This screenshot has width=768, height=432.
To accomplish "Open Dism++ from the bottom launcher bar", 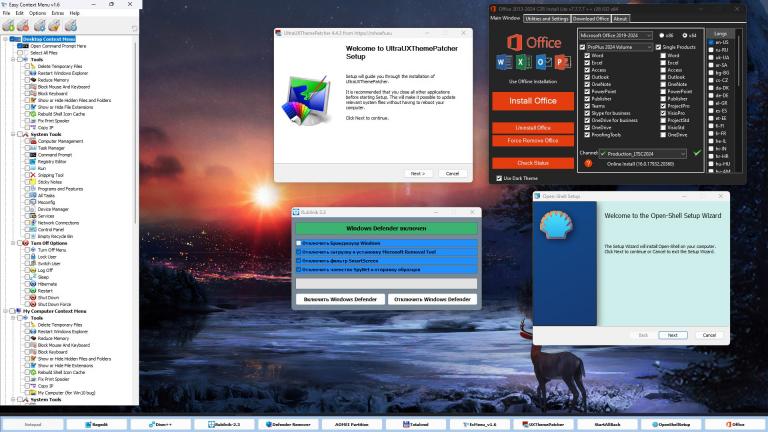I will pos(161,424).
